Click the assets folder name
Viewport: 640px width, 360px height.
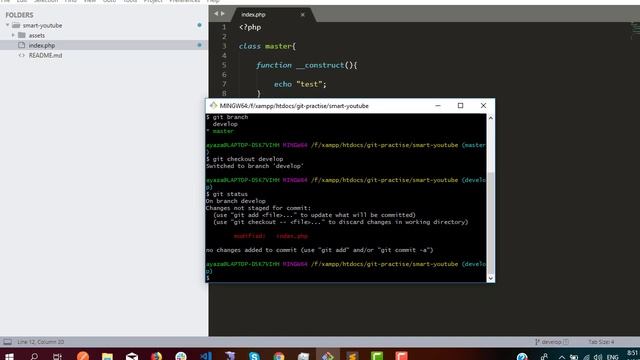tap(37, 36)
